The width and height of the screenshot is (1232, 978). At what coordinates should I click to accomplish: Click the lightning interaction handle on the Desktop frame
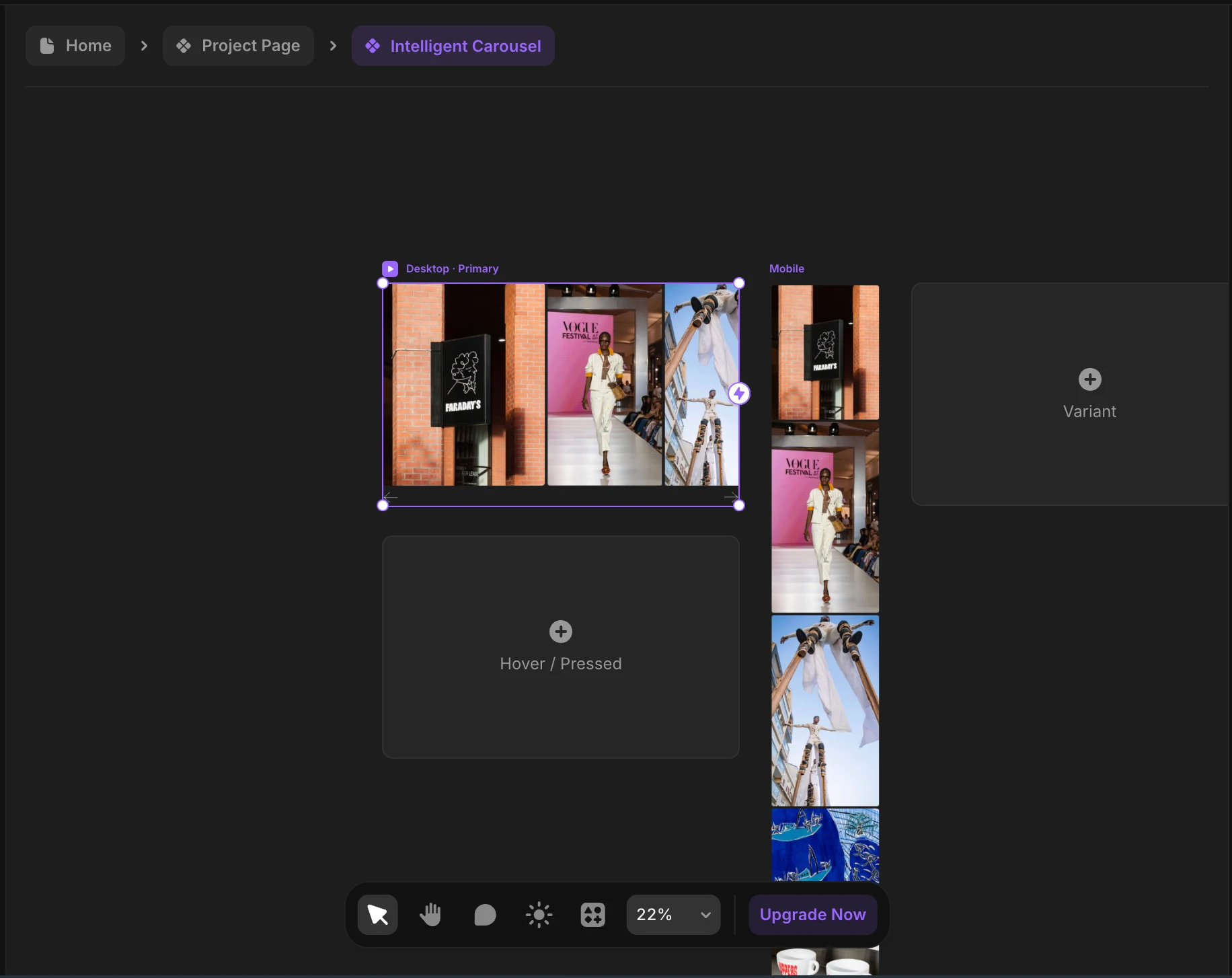pos(739,393)
